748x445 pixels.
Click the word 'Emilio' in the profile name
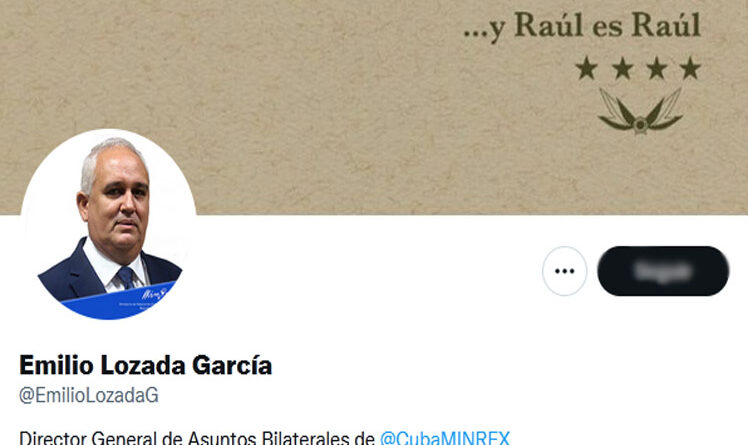pos(56,365)
